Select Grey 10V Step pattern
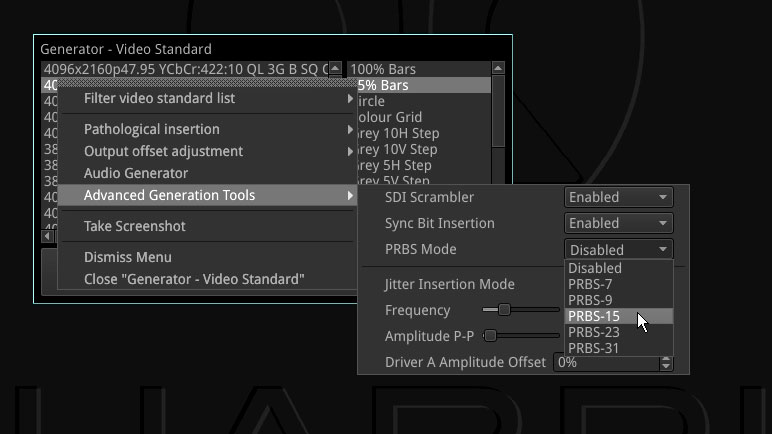 pyautogui.click(x=423, y=149)
